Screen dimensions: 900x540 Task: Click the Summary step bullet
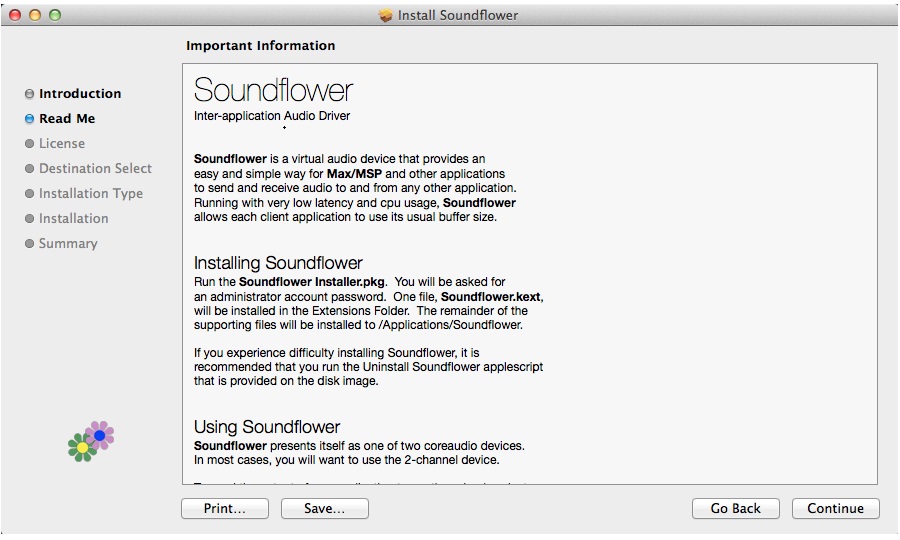click(29, 243)
